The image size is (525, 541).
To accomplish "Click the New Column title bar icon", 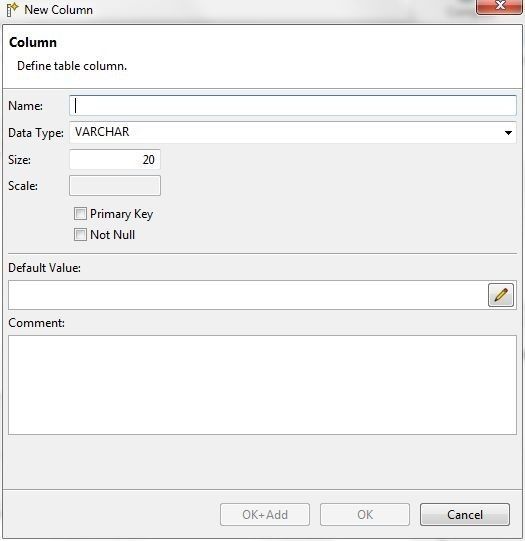I will tap(12, 10).
